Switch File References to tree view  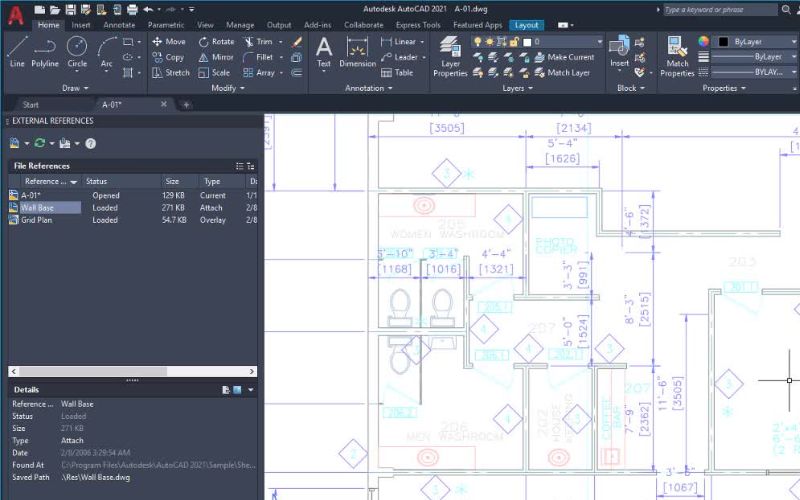click(250, 166)
